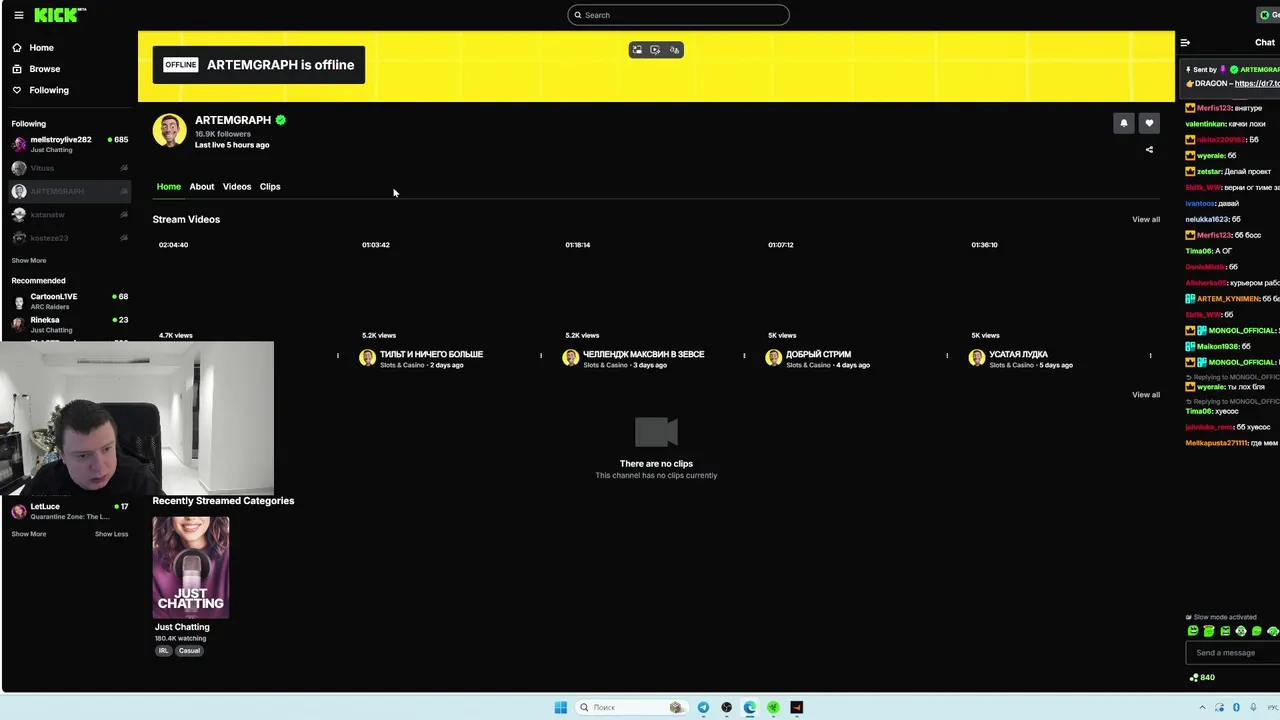Click middle icon in banner overlay toolbar
Viewport: 1280px width, 720px height.
pyautogui.click(x=655, y=50)
